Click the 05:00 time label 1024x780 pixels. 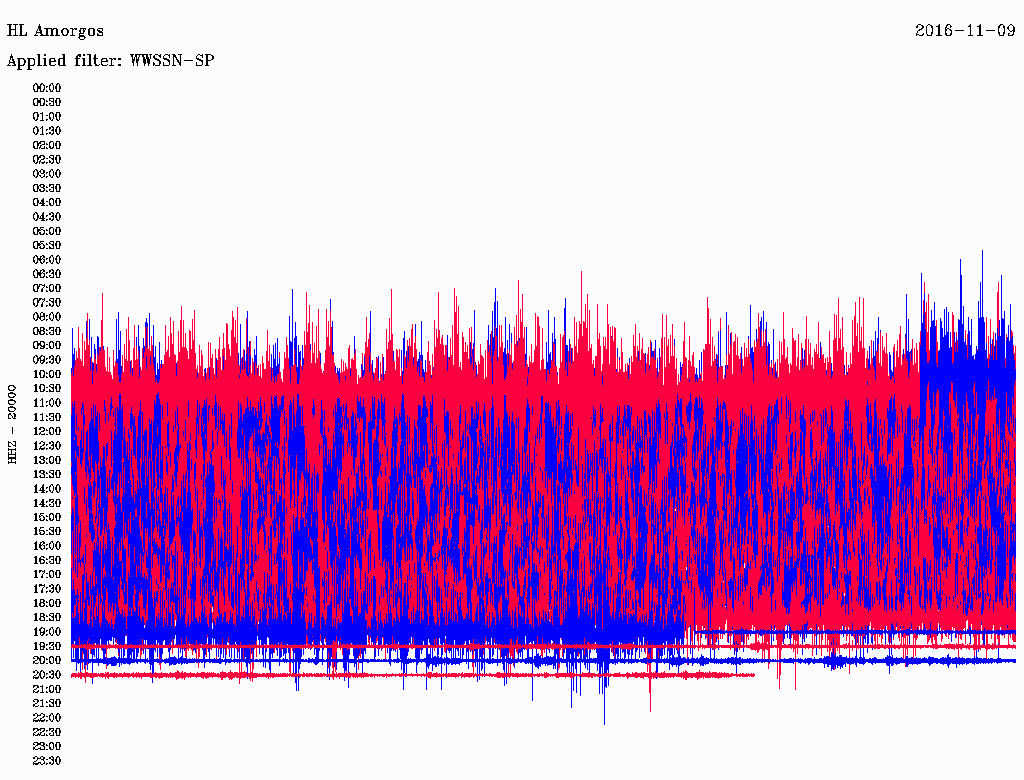47,231
